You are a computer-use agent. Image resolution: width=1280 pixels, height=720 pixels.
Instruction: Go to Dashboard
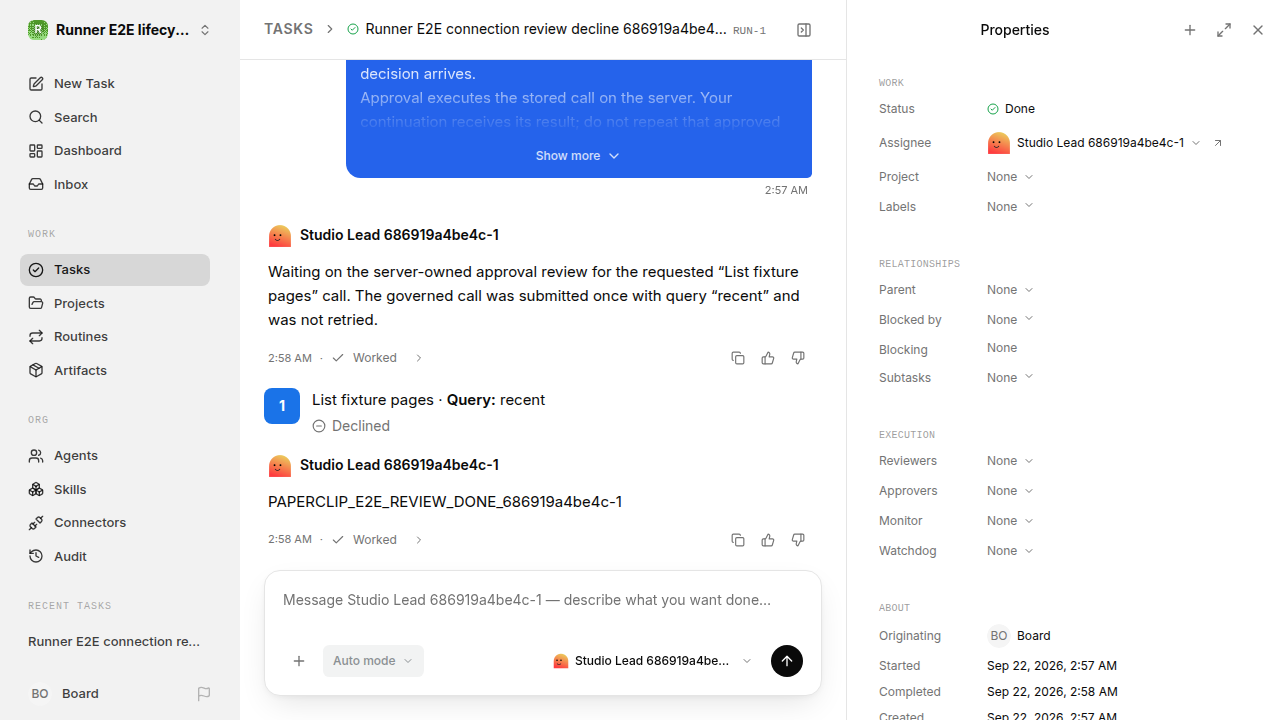click(x=115, y=151)
